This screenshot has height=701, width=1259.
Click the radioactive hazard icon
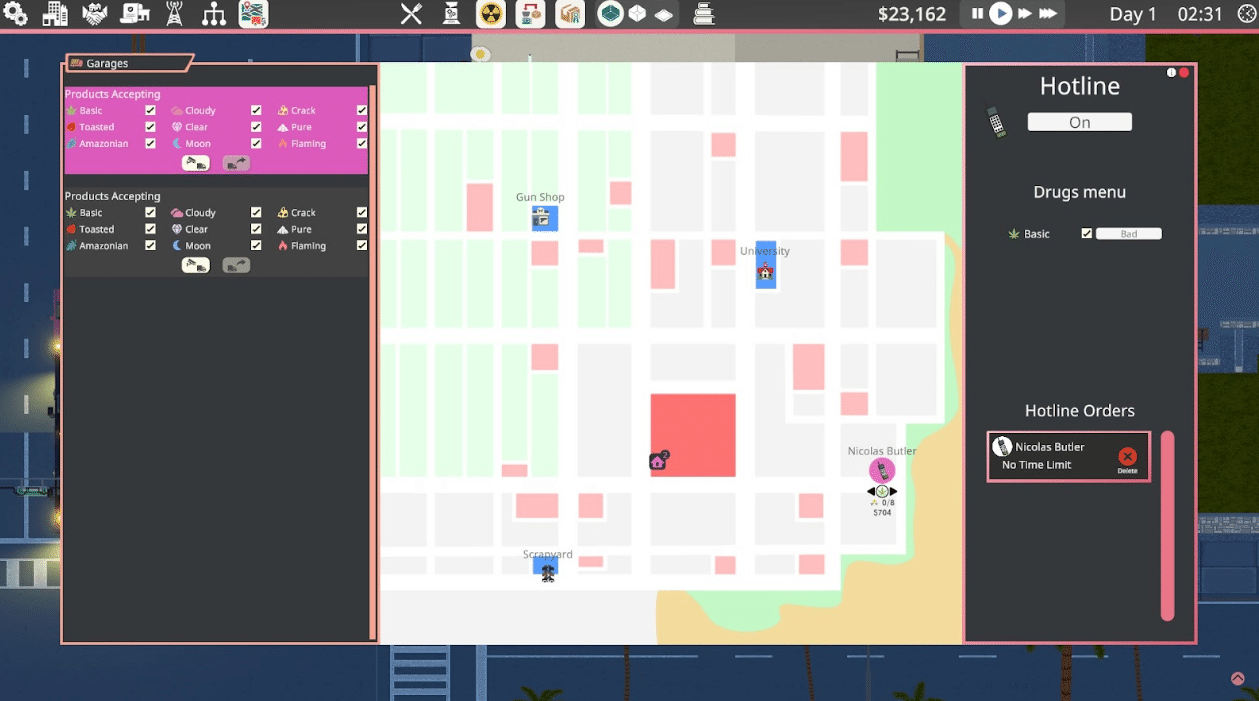pos(490,14)
